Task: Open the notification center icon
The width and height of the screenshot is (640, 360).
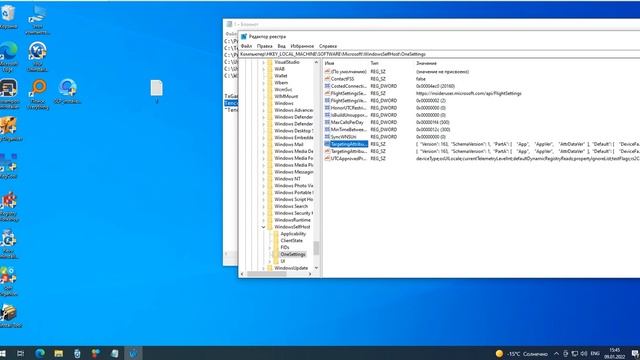Action: click(x=635, y=353)
